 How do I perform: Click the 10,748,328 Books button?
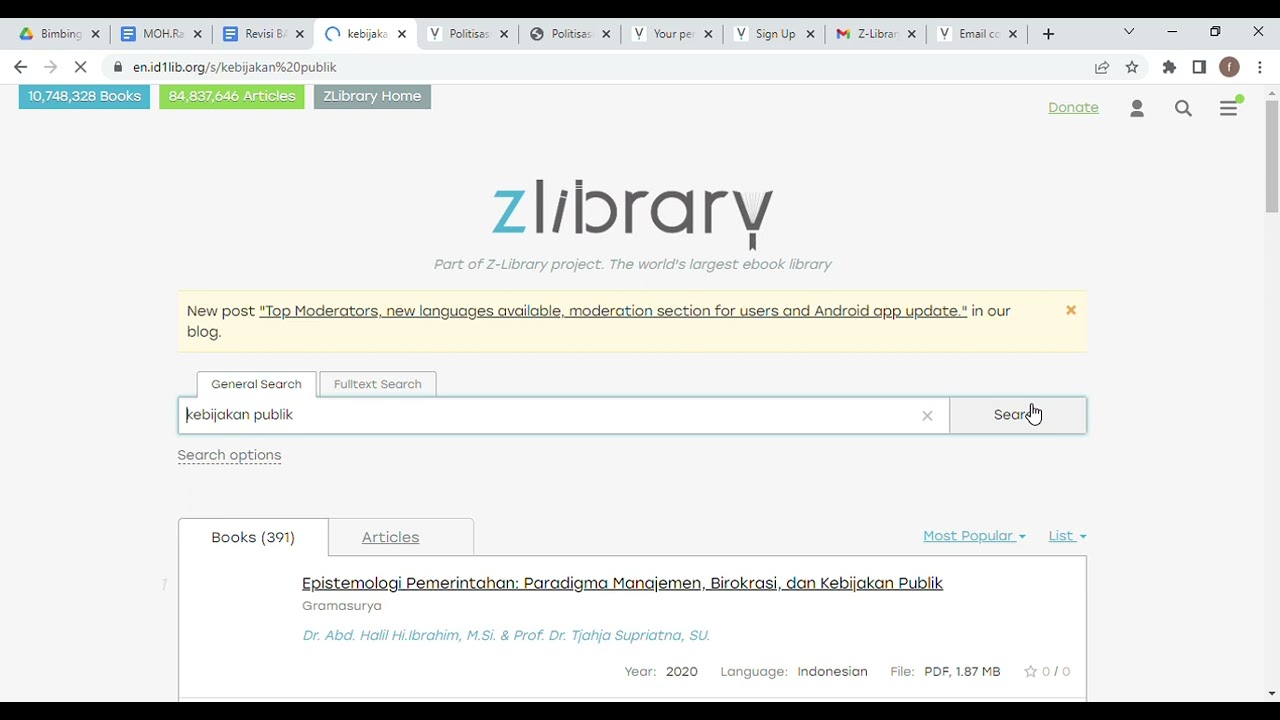click(x=85, y=96)
